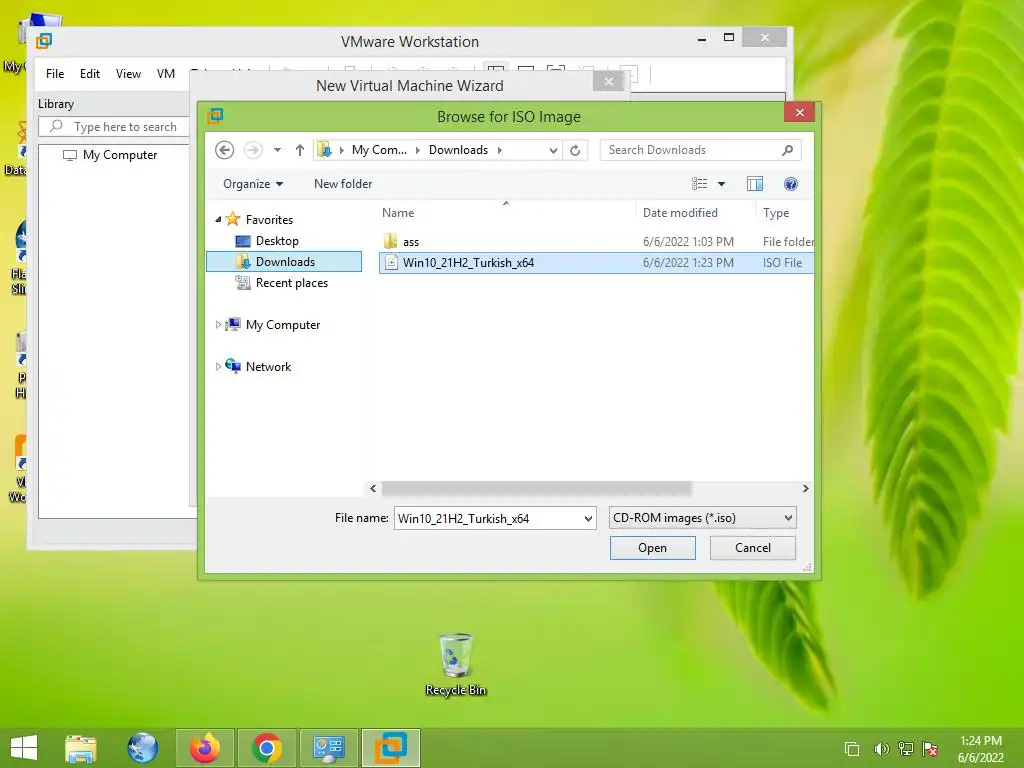Image resolution: width=1024 pixels, height=768 pixels.
Task: Open the File name dropdown arrow
Action: (x=588, y=519)
